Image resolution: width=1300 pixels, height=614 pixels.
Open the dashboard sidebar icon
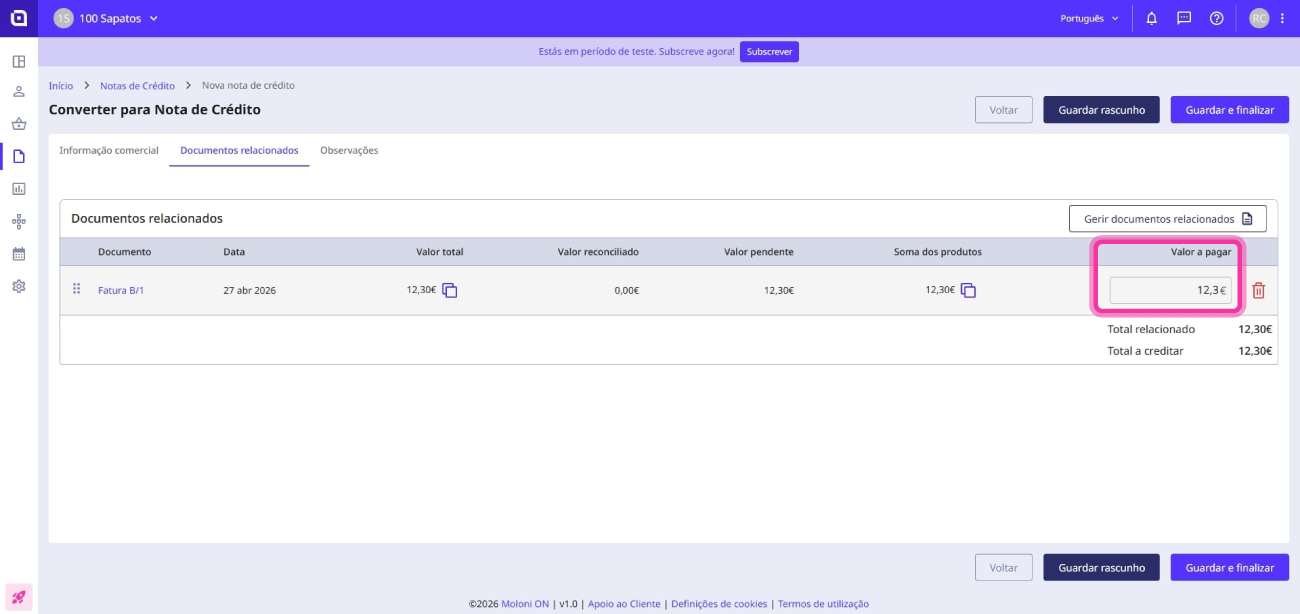tap(18, 61)
